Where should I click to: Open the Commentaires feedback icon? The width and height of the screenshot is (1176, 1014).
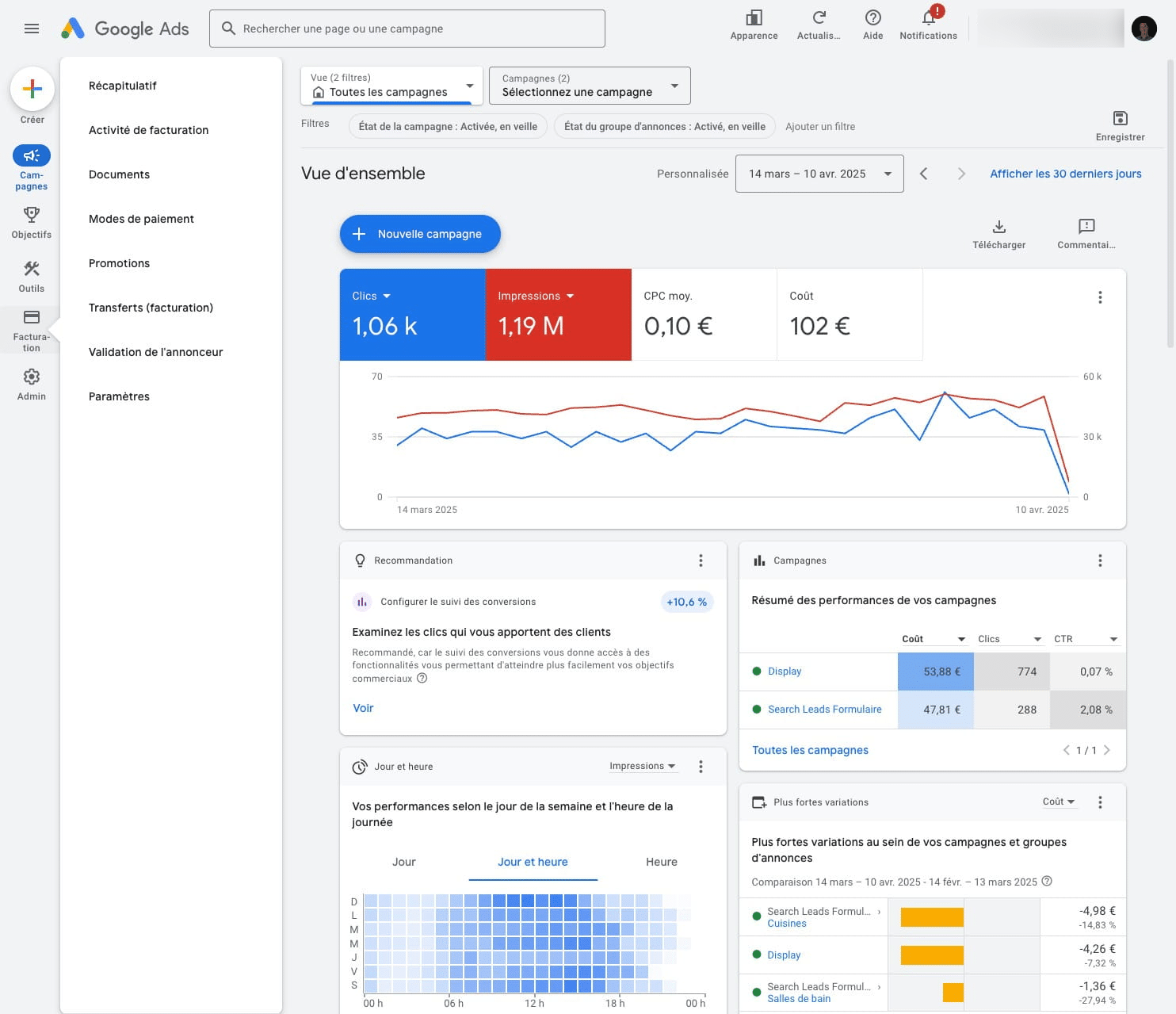(x=1086, y=234)
